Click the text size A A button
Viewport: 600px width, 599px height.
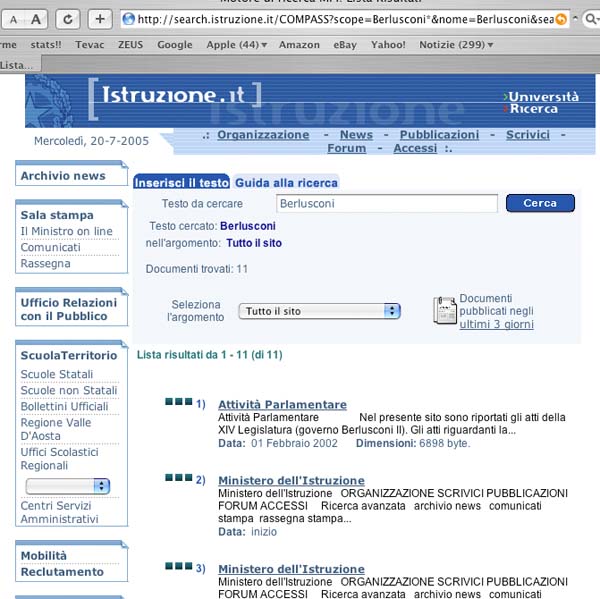coord(24,19)
